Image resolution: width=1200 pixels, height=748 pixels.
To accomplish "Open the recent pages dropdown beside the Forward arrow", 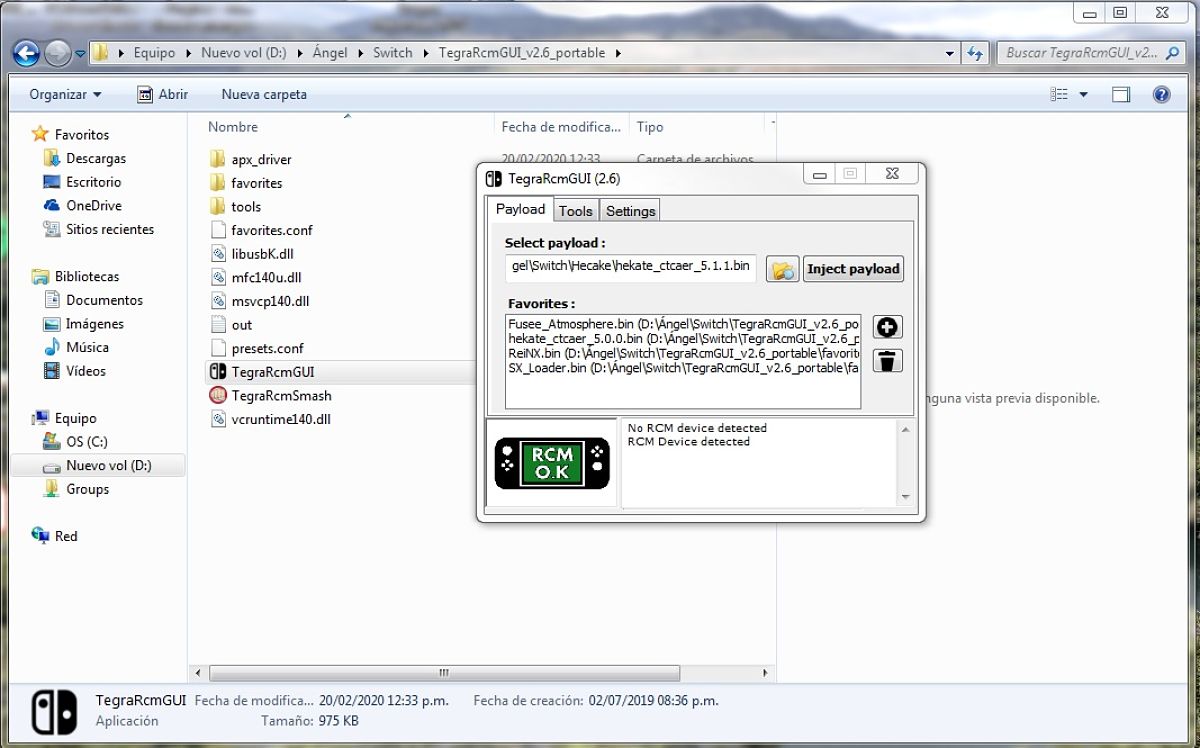I will point(80,53).
